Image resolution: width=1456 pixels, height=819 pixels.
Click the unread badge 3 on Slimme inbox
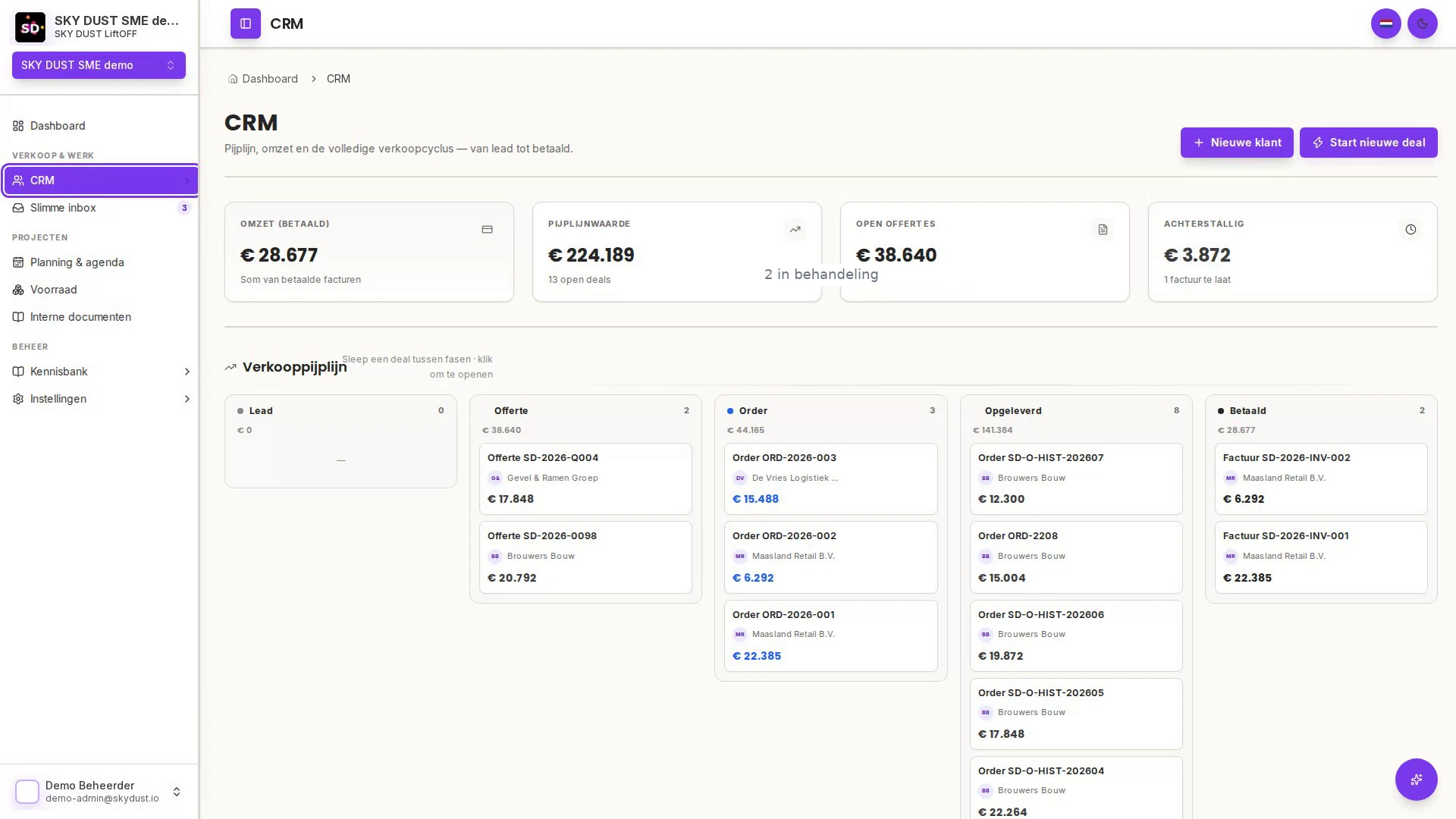[x=184, y=208]
